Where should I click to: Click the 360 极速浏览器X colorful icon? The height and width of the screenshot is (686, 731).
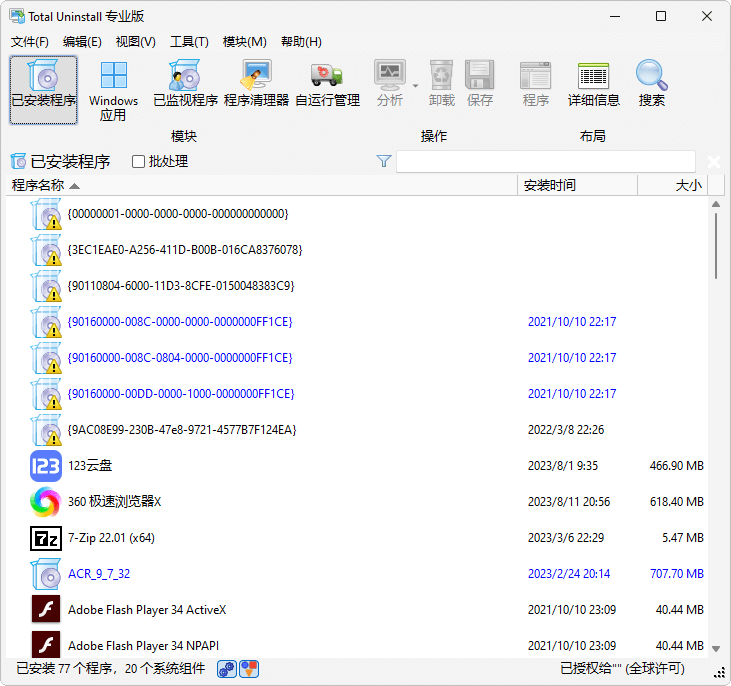click(46, 502)
